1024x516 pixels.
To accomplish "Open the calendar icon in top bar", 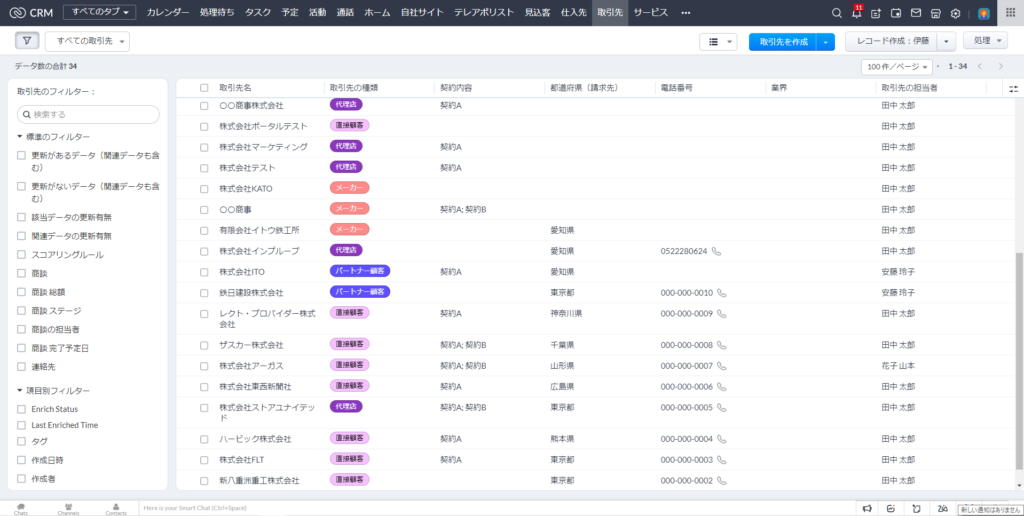I will (x=896, y=13).
